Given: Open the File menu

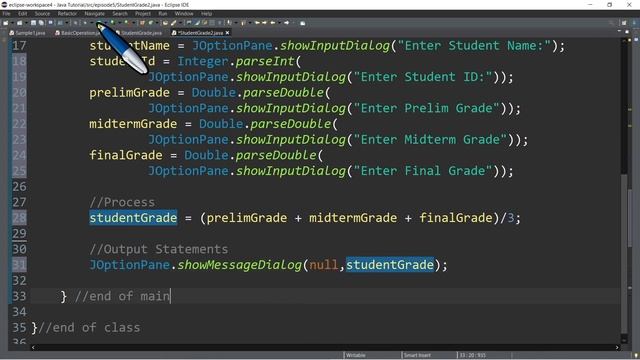Looking at the screenshot, I should point(6,13).
